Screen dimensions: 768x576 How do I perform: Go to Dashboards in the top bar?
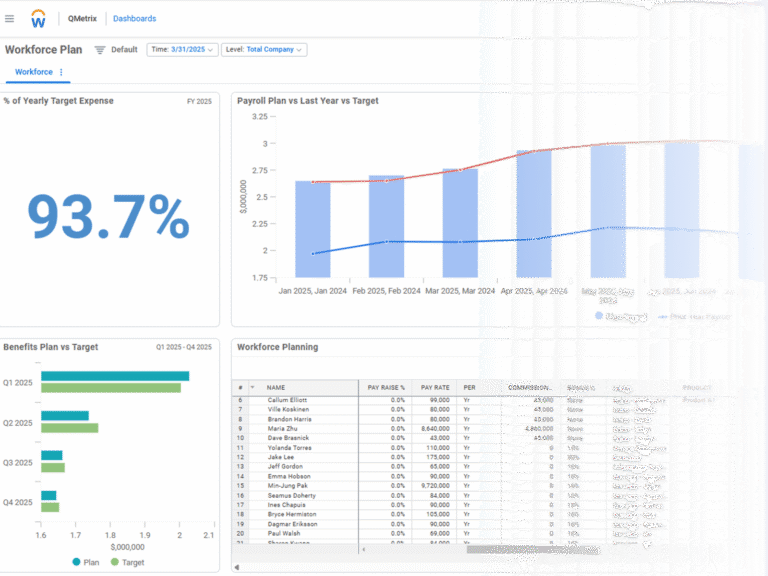click(x=134, y=18)
